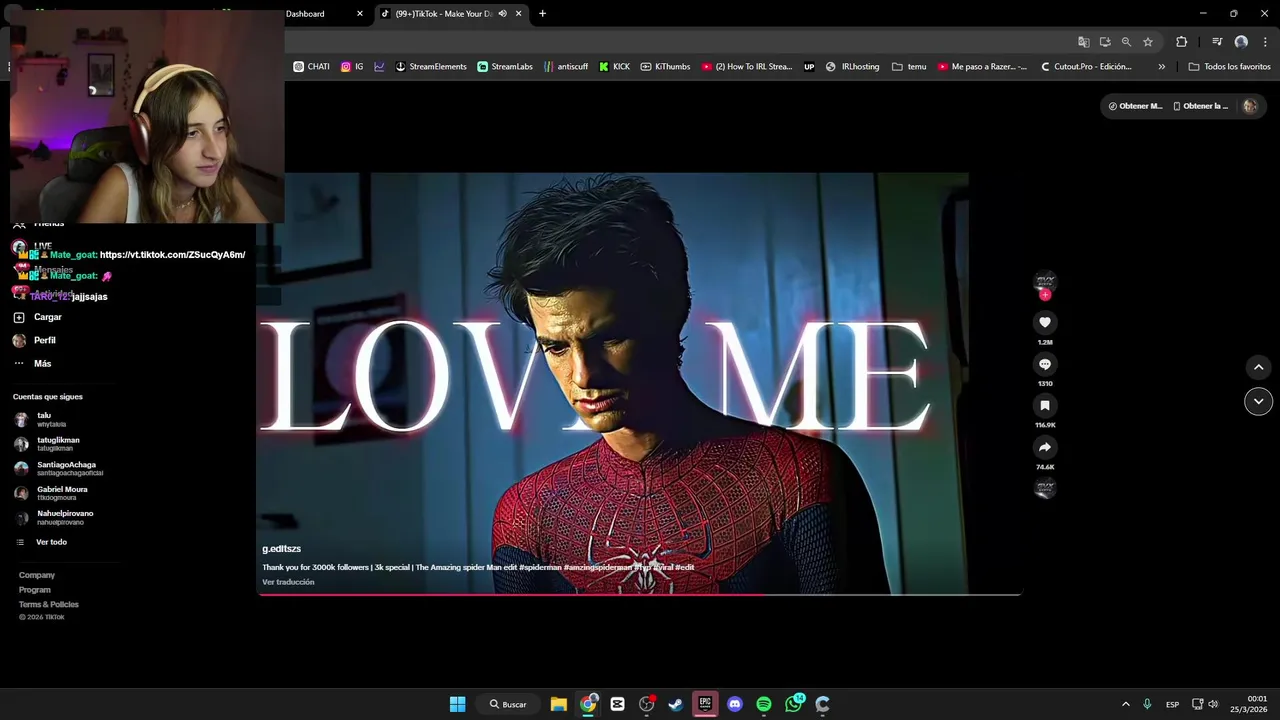Open the StreamElements bookmark

[431, 67]
